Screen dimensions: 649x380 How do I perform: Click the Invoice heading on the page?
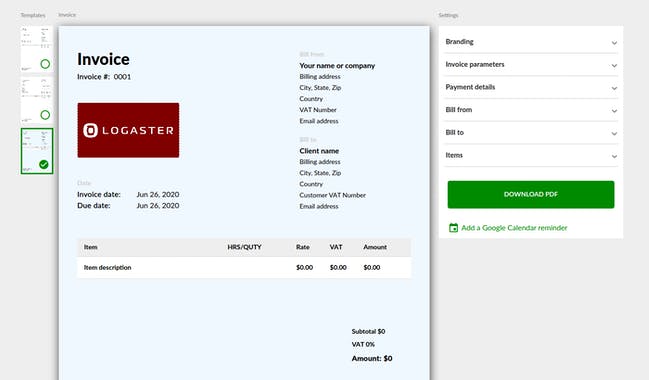[x=103, y=59]
